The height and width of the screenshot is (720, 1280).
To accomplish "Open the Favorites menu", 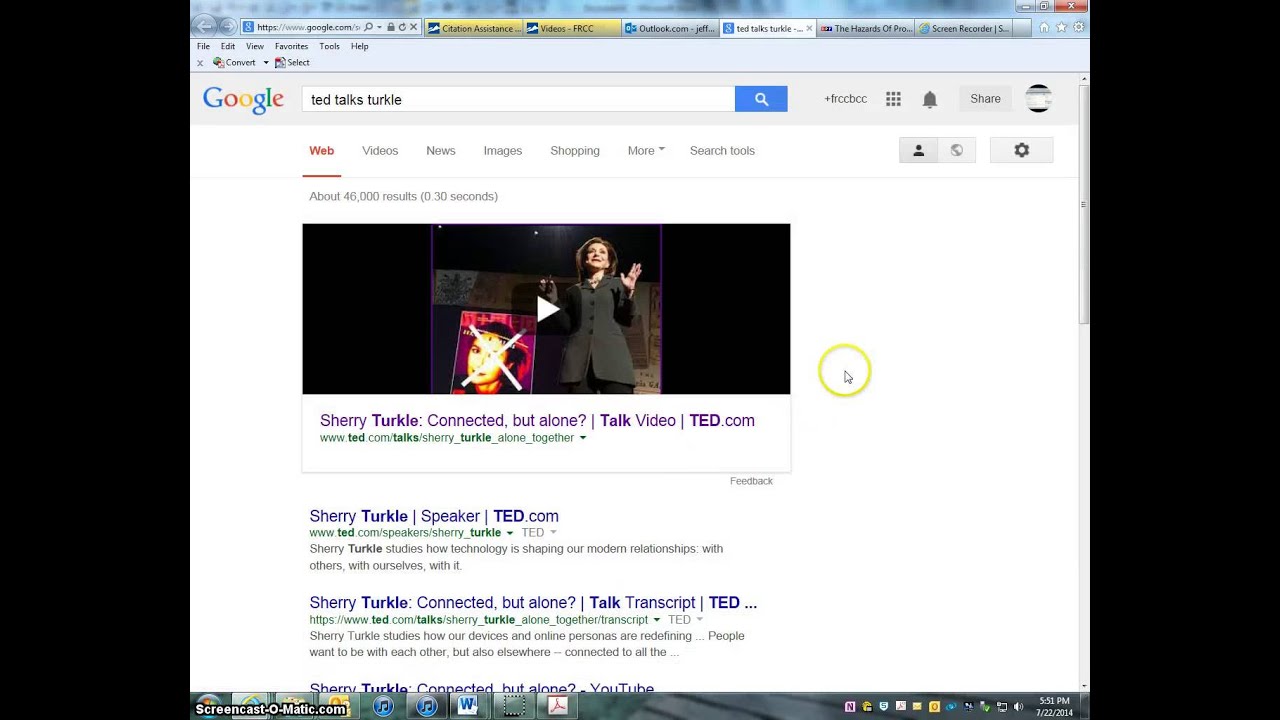I will [x=292, y=46].
